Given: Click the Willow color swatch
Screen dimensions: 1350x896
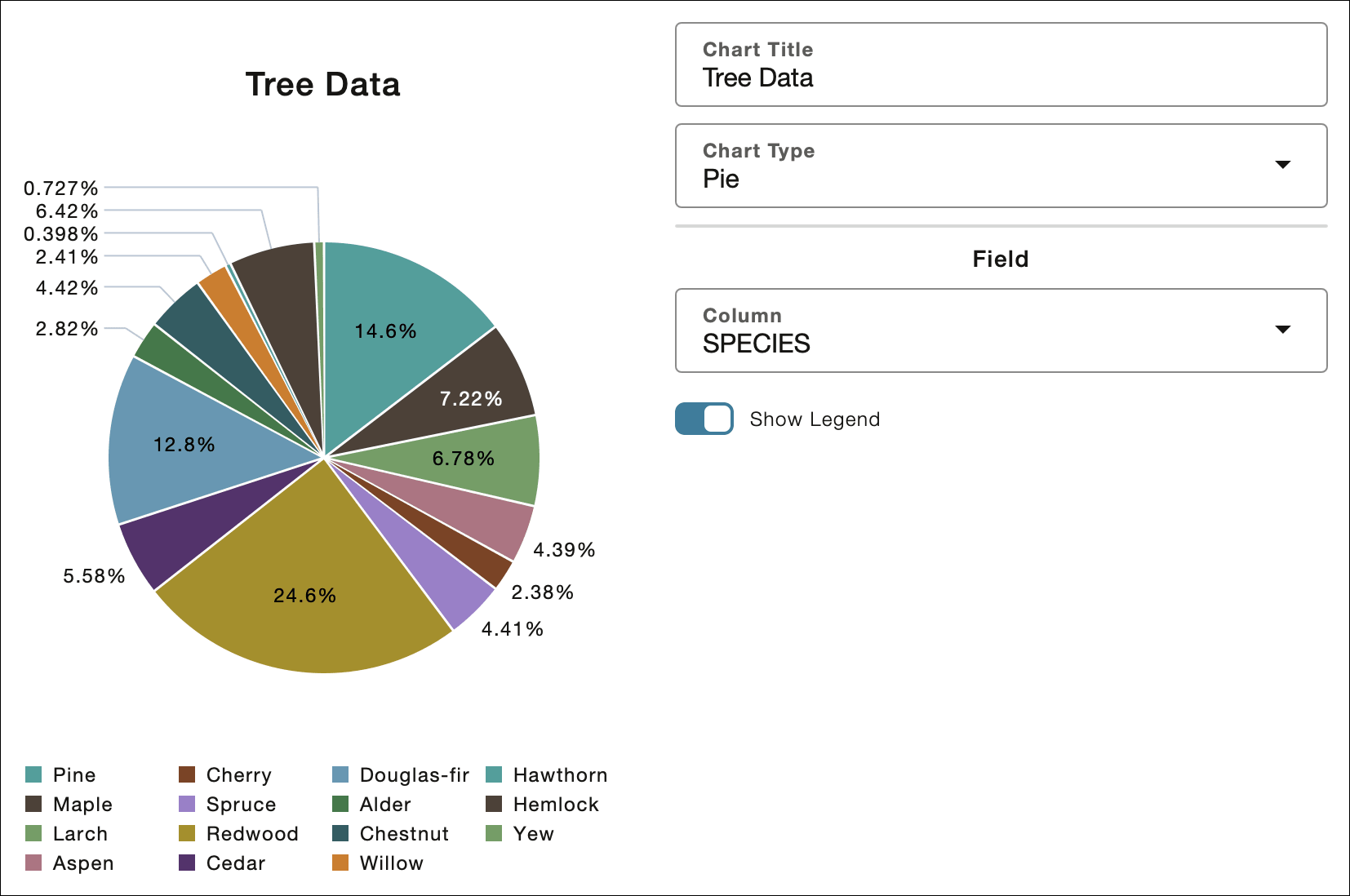Looking at the screenshot, I should coord(340,863).
